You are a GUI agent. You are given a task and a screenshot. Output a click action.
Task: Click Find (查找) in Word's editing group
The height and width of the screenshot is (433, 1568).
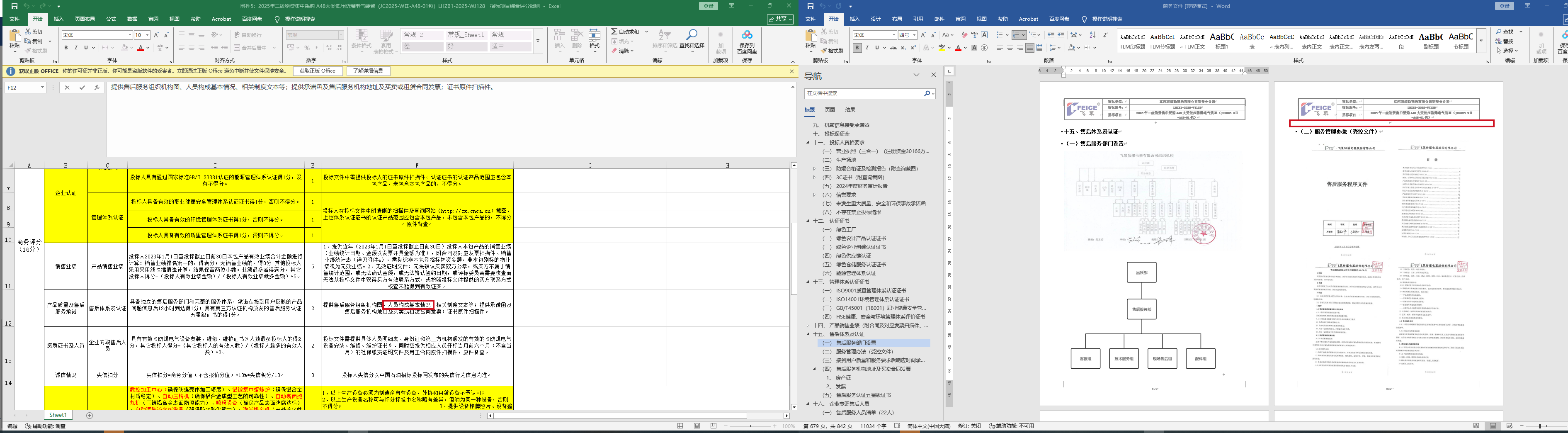(1505, 32)
